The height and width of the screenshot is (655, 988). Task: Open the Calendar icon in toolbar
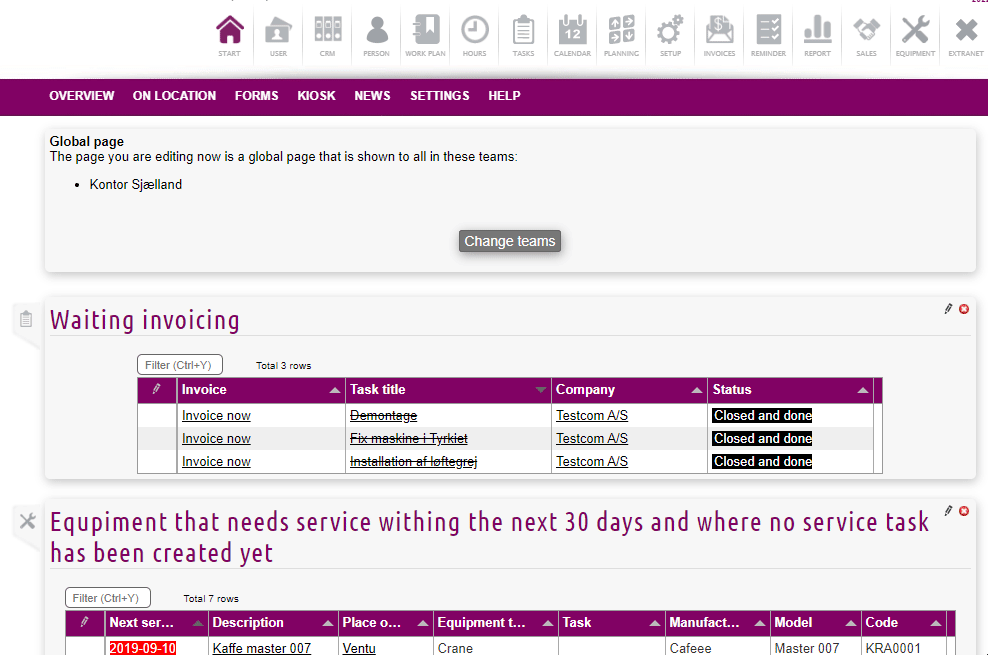pyautogui.click(x=572, y=35)
